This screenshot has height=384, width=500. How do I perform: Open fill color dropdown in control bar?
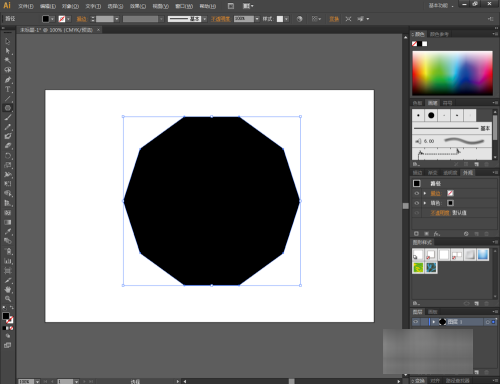pyautogui.click(x=52, y=19)
